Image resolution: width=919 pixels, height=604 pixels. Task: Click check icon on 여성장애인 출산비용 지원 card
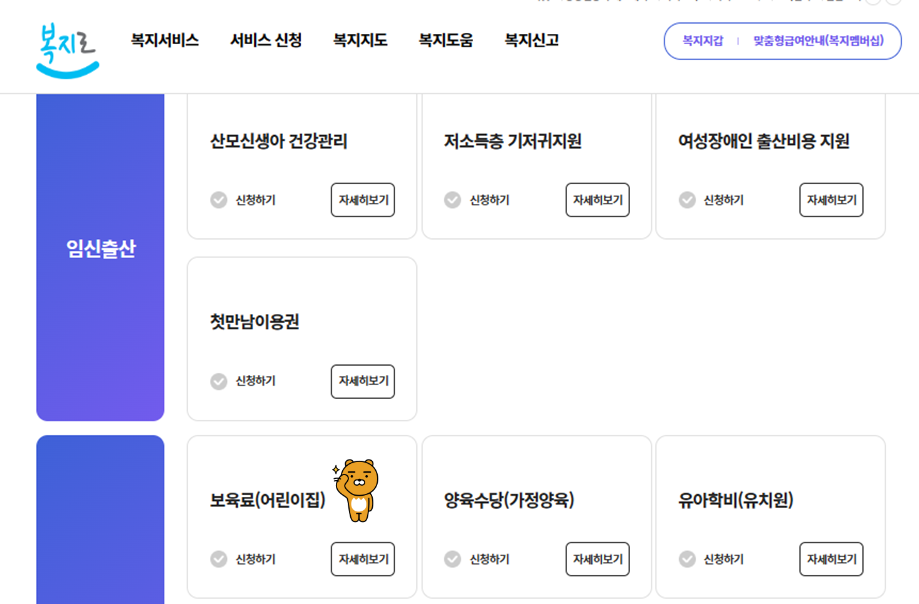[x=685, y=199]
